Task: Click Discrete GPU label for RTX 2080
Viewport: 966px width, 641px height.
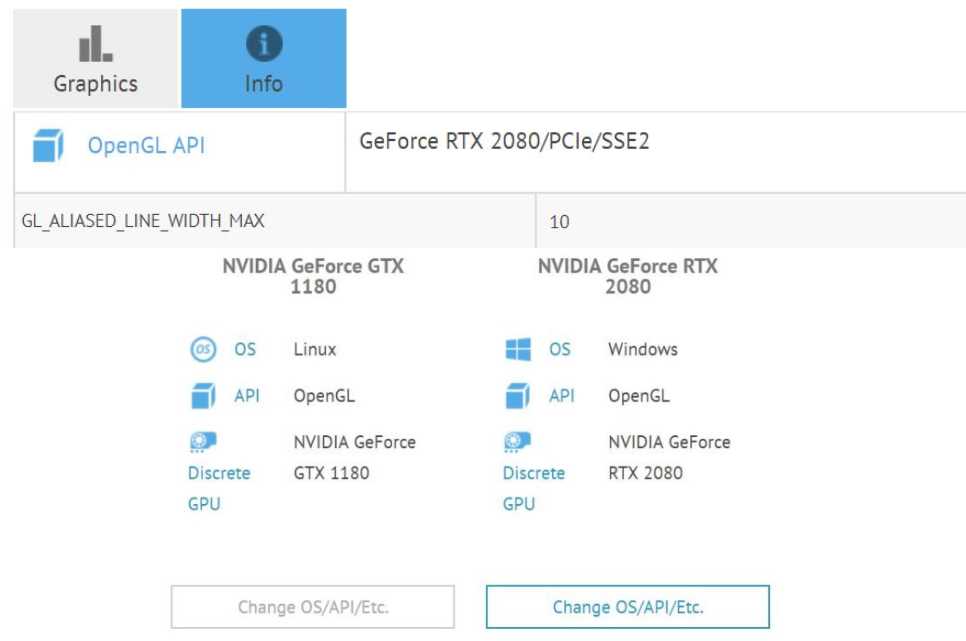Action: [x=534, y=488]
